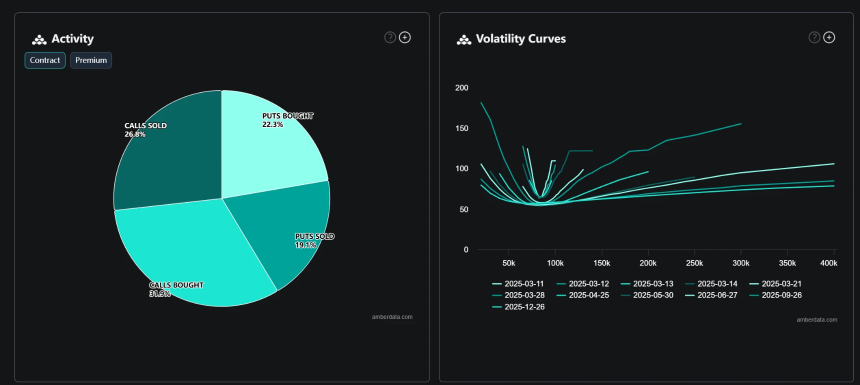
Task: Toggle the 2025-03-11 legend series
Action: pos(518,284)
